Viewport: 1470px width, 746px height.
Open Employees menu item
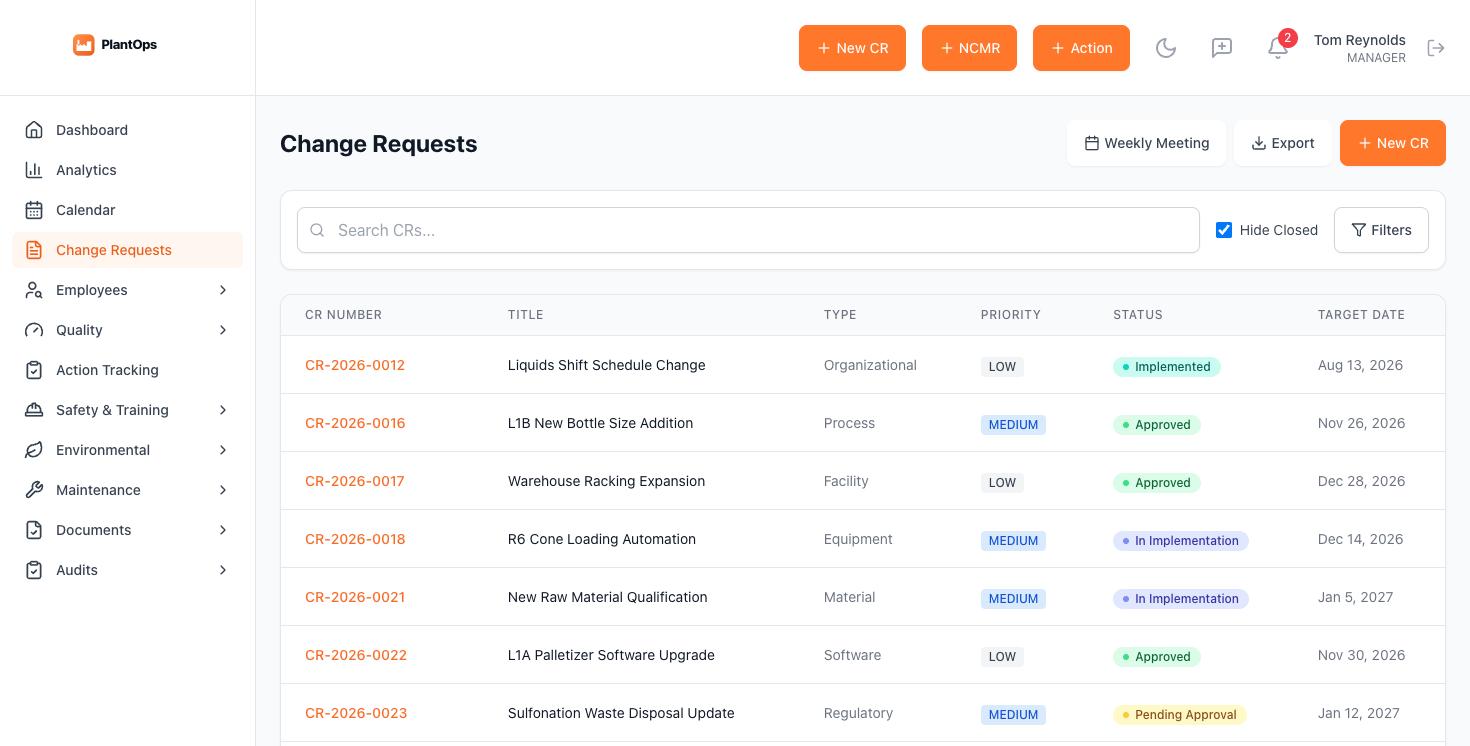127,290
